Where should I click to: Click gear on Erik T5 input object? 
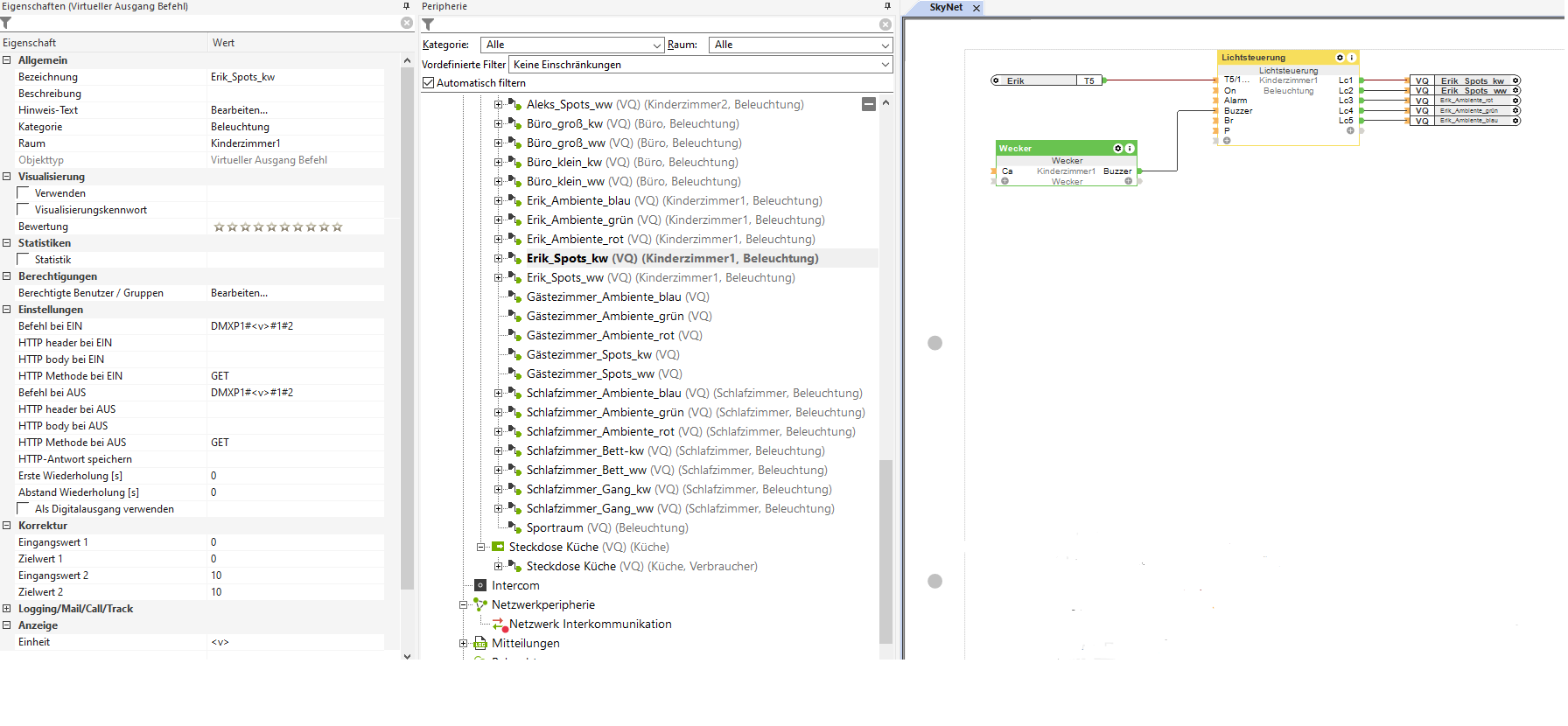996,80
